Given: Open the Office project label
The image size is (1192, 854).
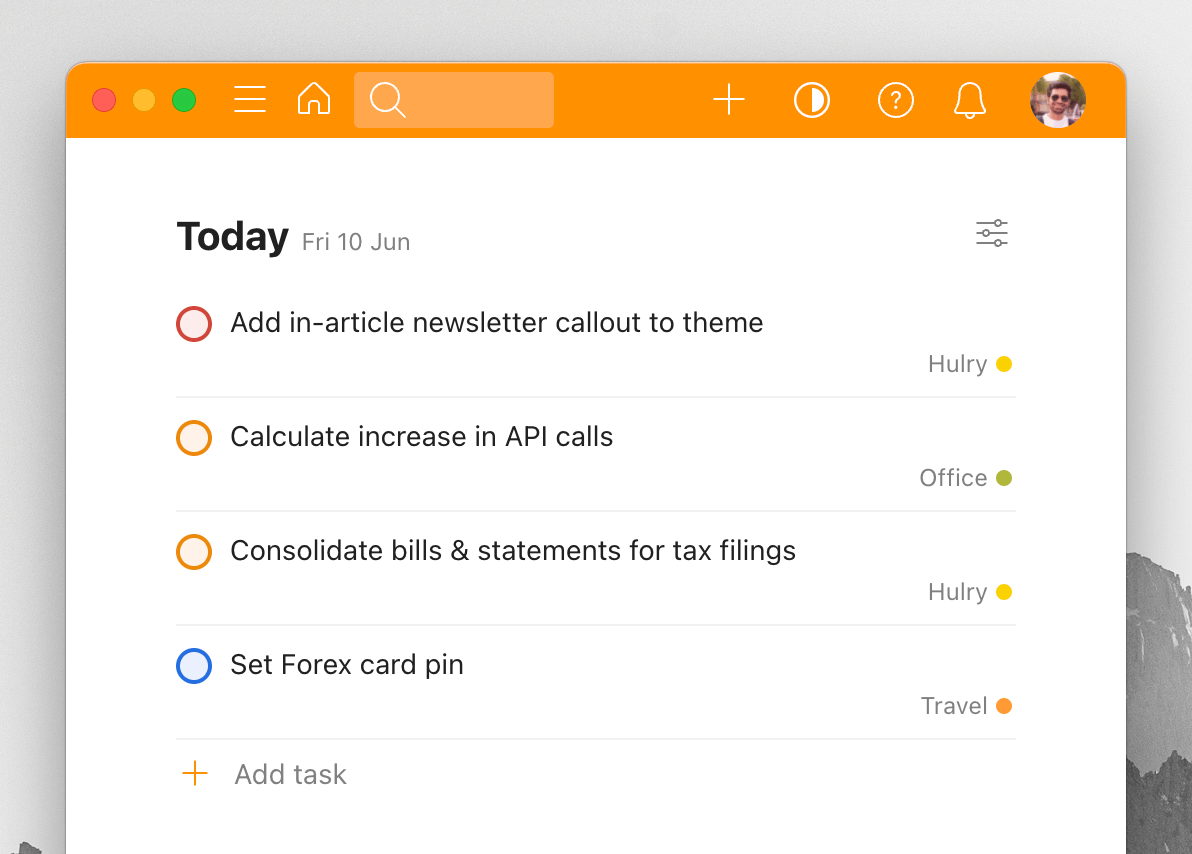Looking at the screenshot, I should click(x=953, y=478).
